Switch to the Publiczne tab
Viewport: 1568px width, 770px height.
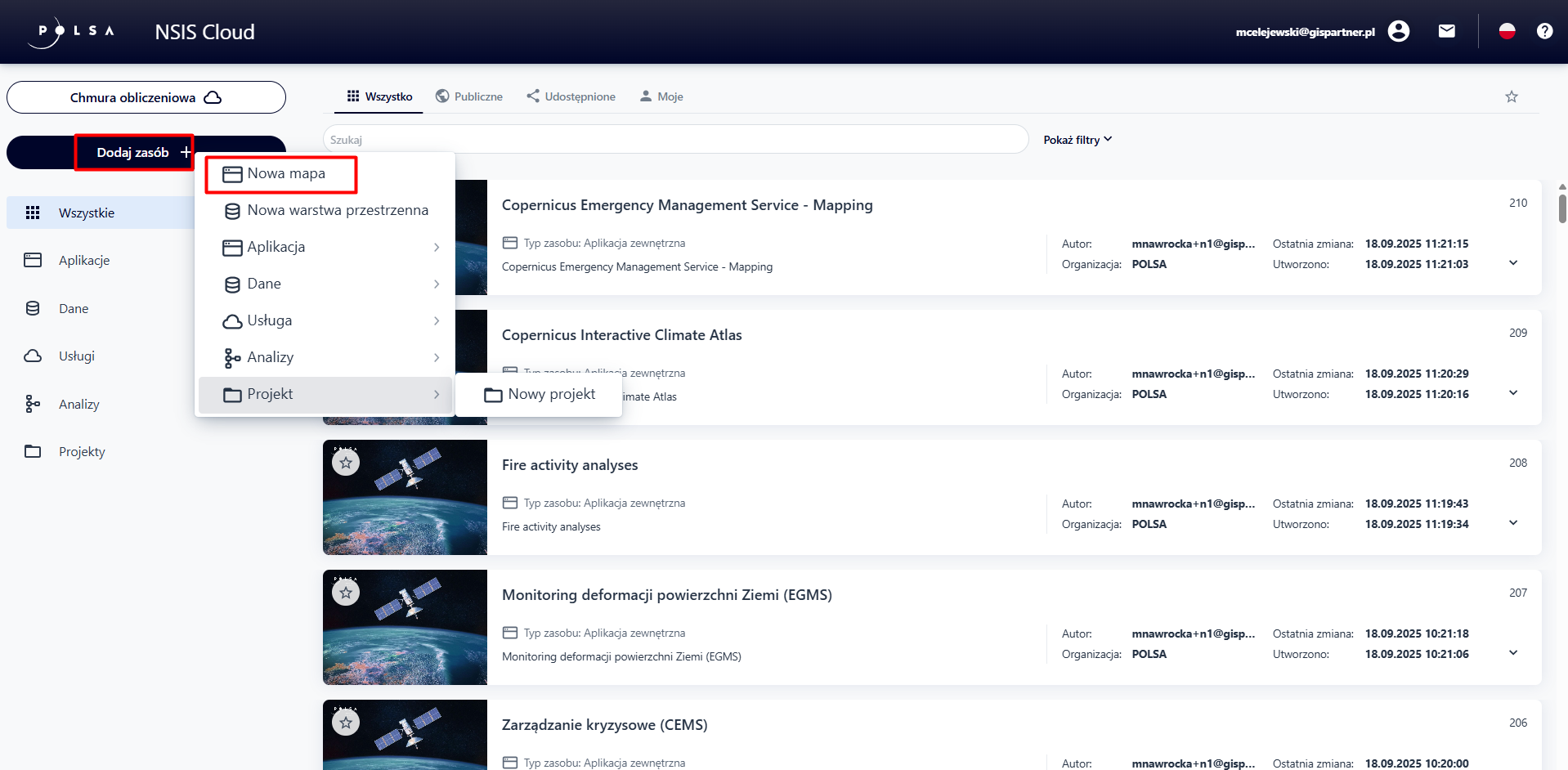[469, 96]
